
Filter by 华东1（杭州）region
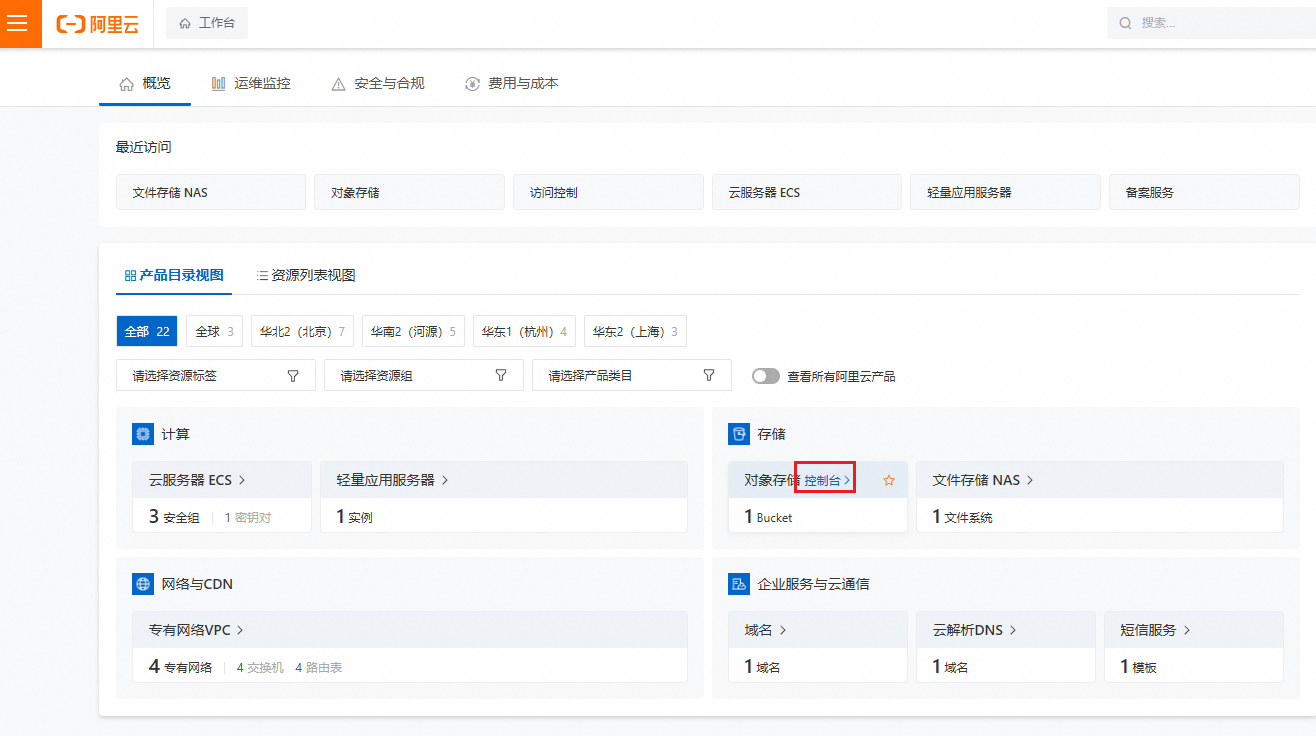(x=524, y=331)
